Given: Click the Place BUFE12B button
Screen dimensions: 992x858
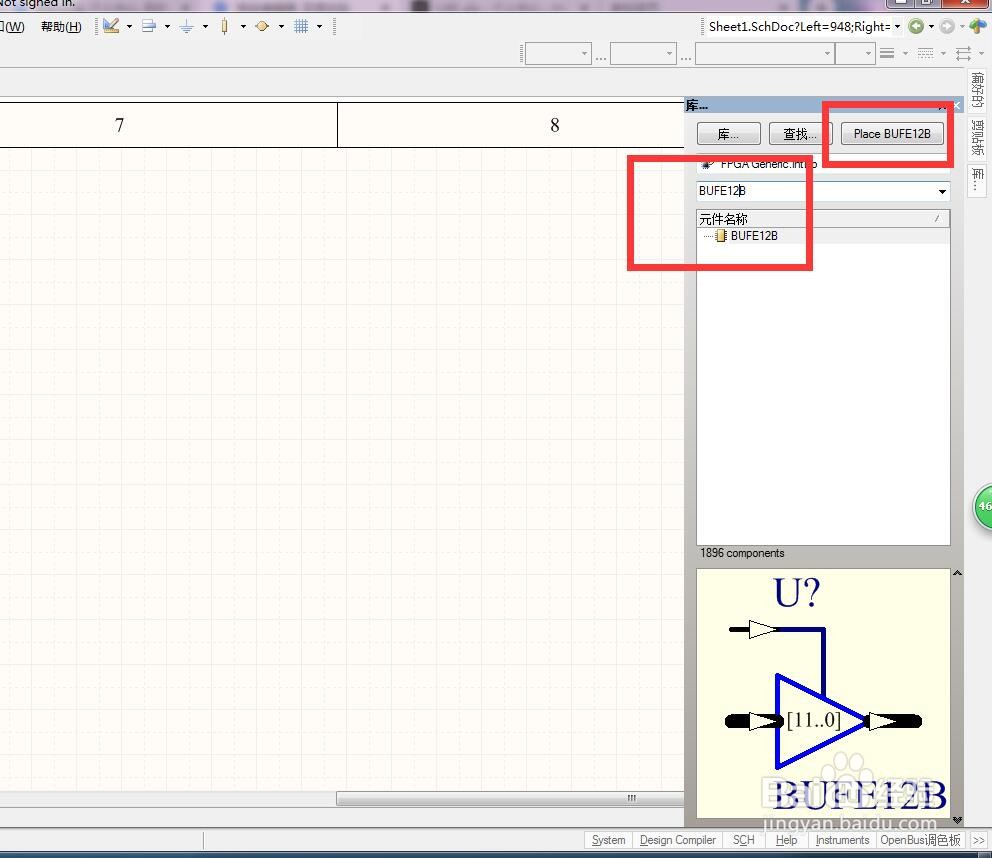Looking at the screenshot, I should tap(892, 134).
